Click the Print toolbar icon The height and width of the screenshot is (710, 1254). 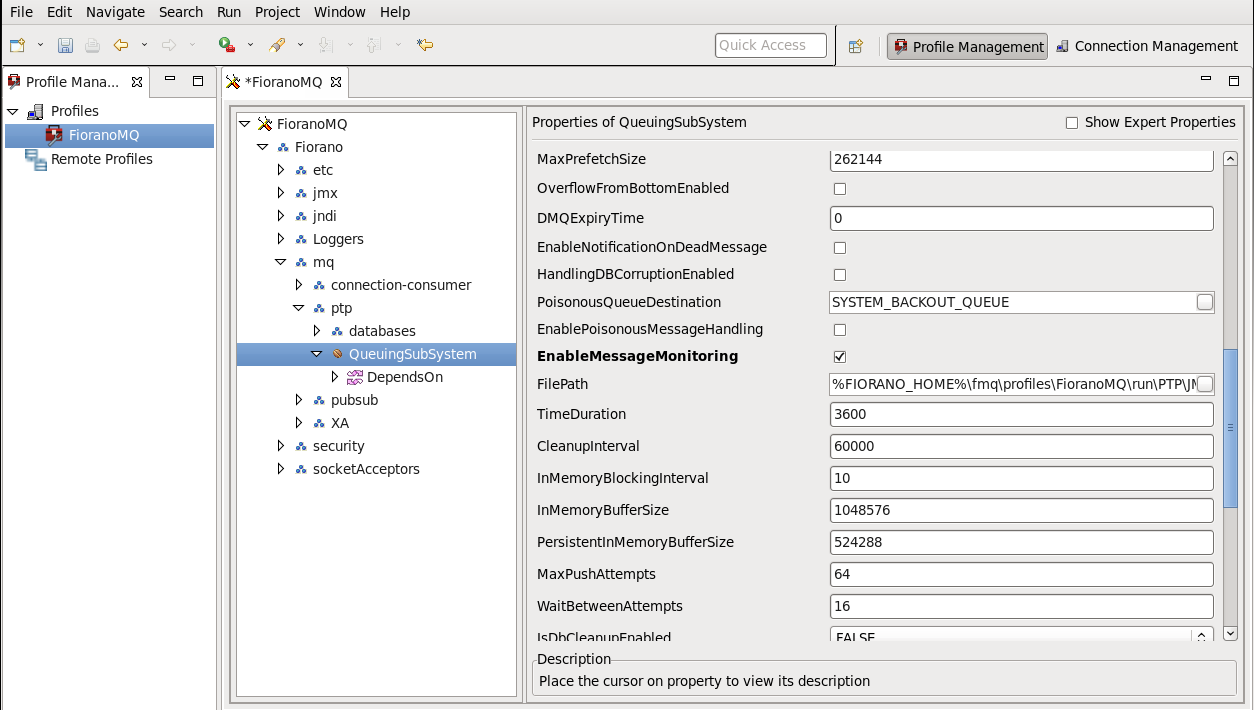coord(92,45)
